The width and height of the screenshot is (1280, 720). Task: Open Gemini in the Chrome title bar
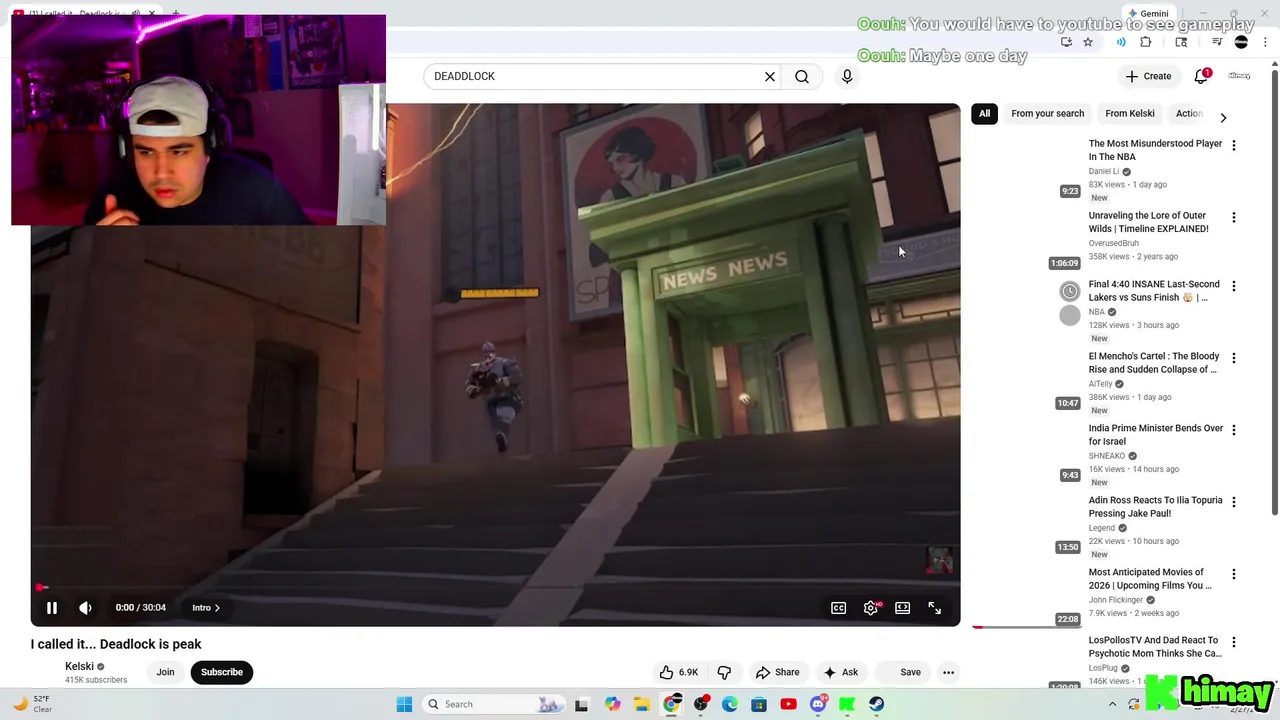click(1148, 14)
